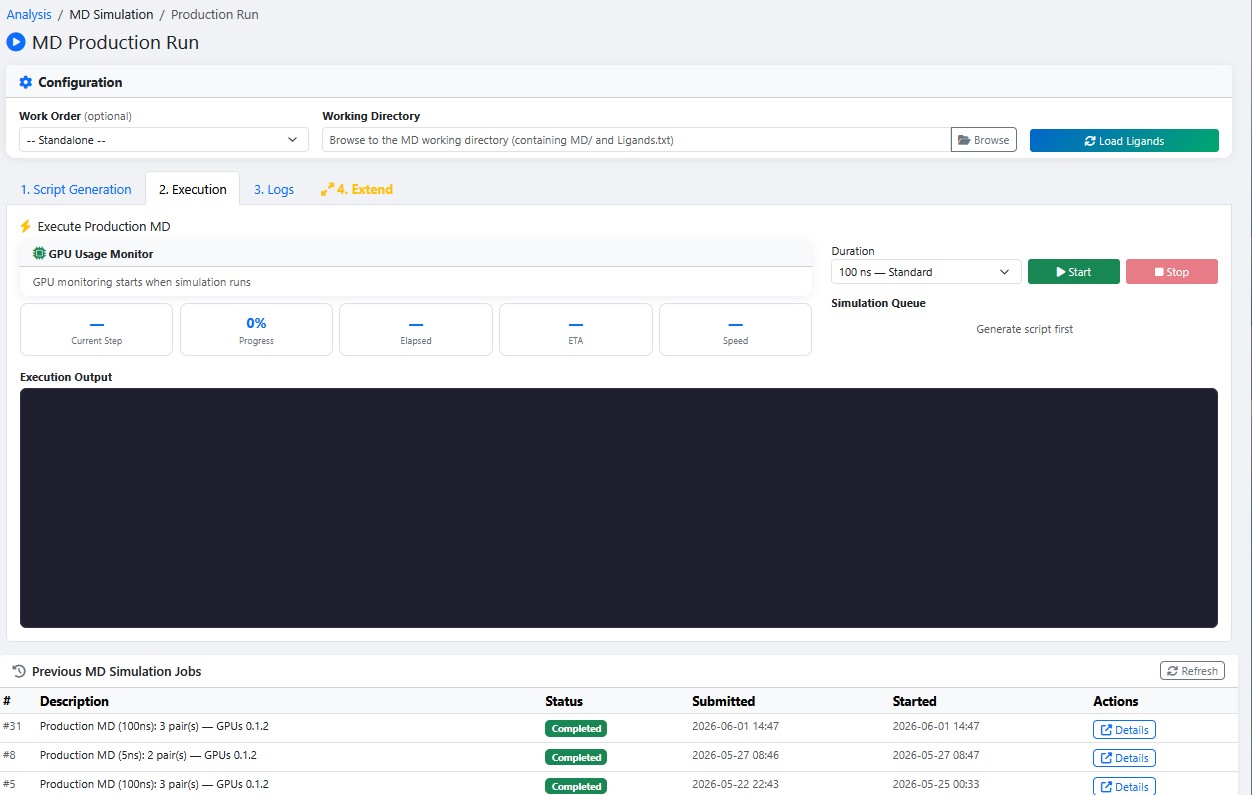This screenshot has height=795, width=1252.
Task: Click the Working Directory input field
Action: click(x=636, y=140)
